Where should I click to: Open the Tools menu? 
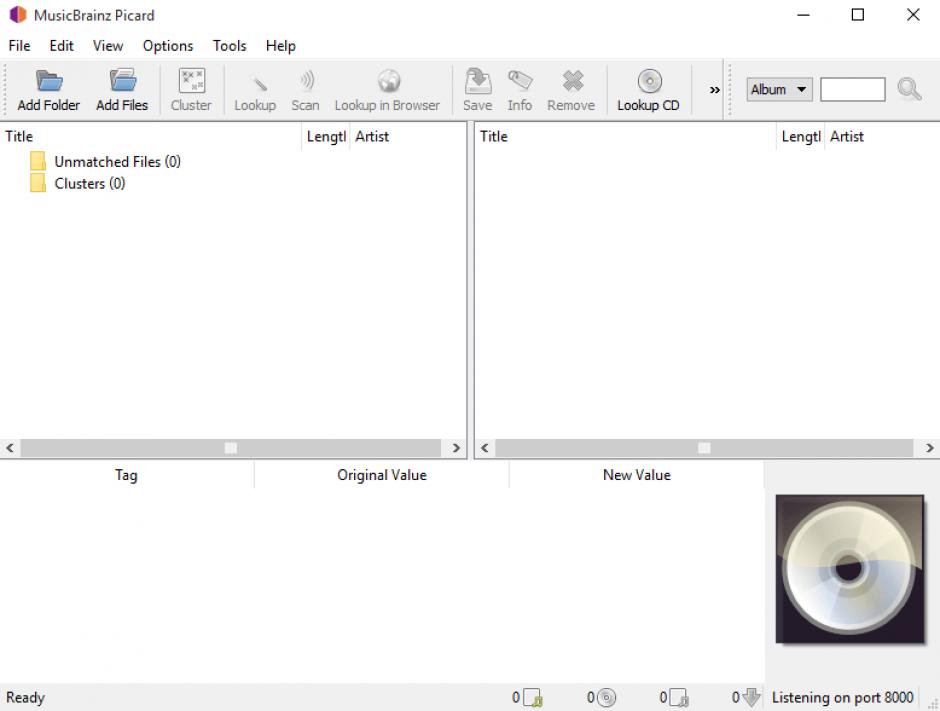coord(229,45)
